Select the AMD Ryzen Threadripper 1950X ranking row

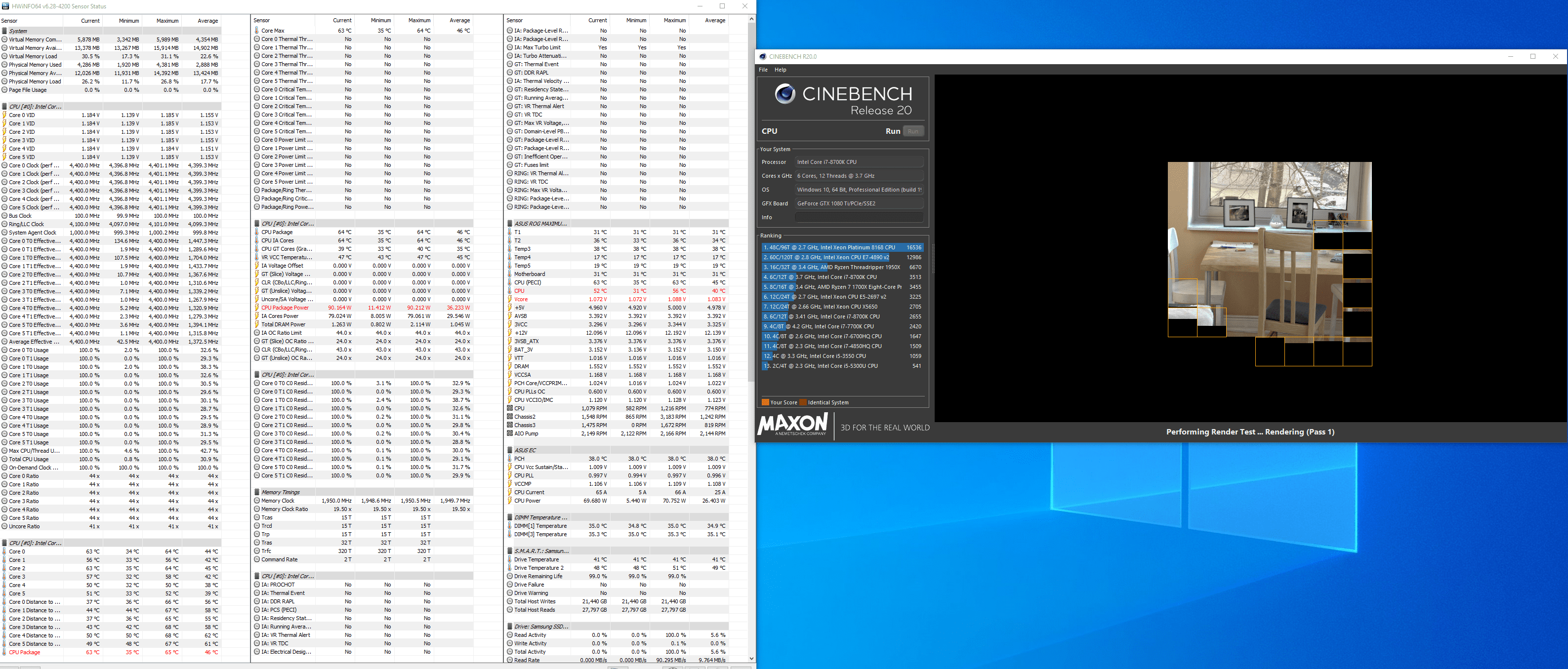[842, 267]
